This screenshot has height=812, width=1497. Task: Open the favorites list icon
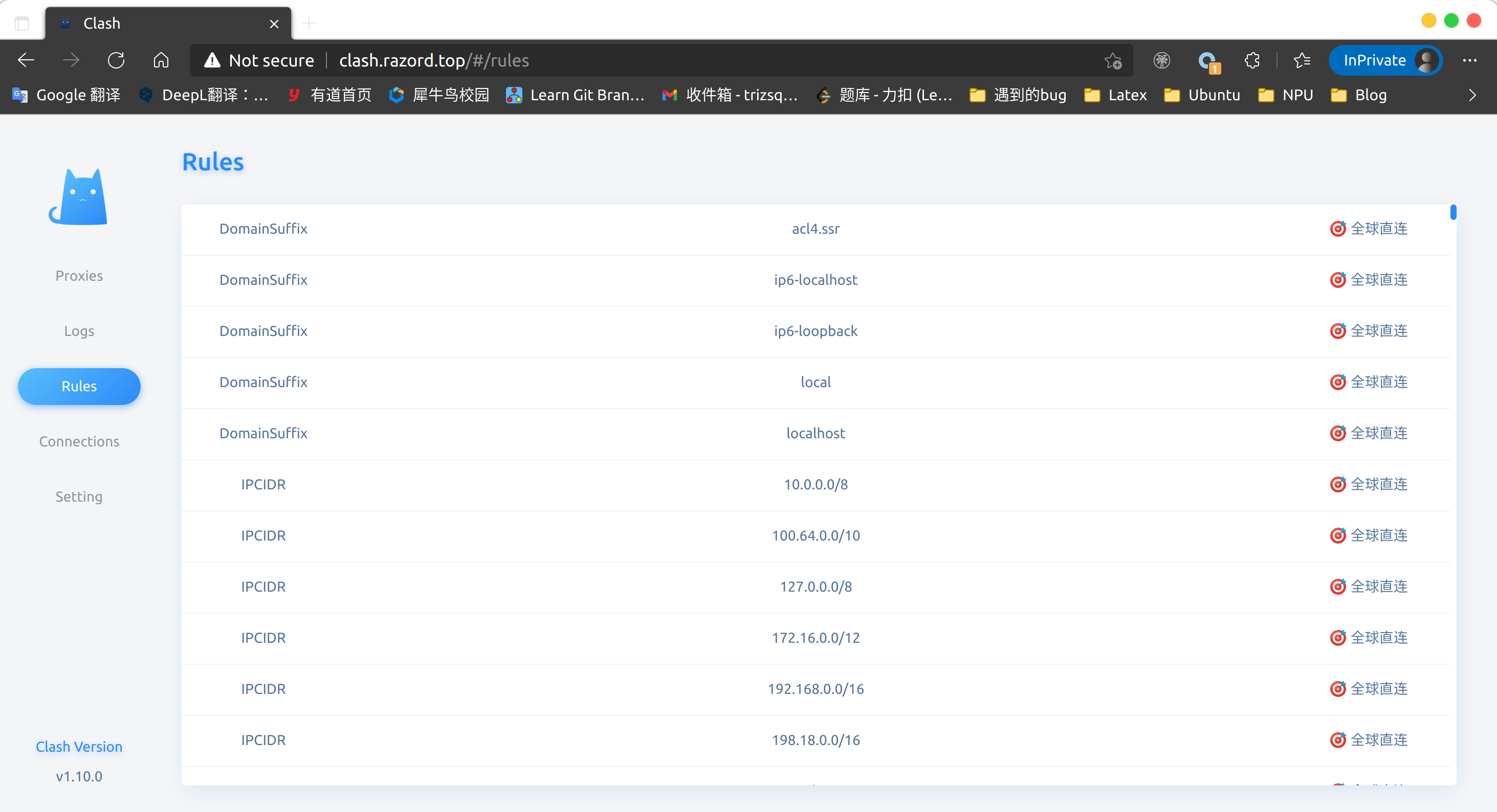tap(1302, 60)
